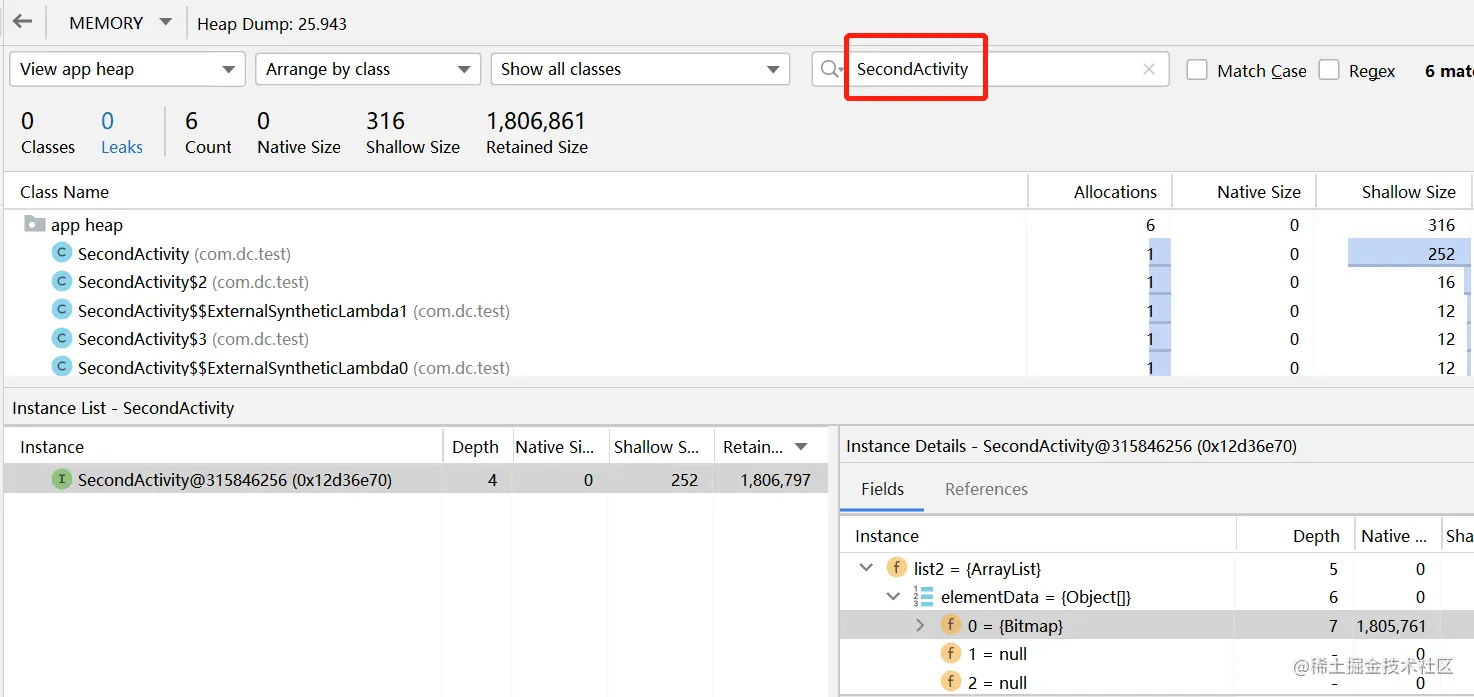Sort Instance Details by Depth column
The height and width of the screenshot is (697, 1474).
tap(1296, 536)
